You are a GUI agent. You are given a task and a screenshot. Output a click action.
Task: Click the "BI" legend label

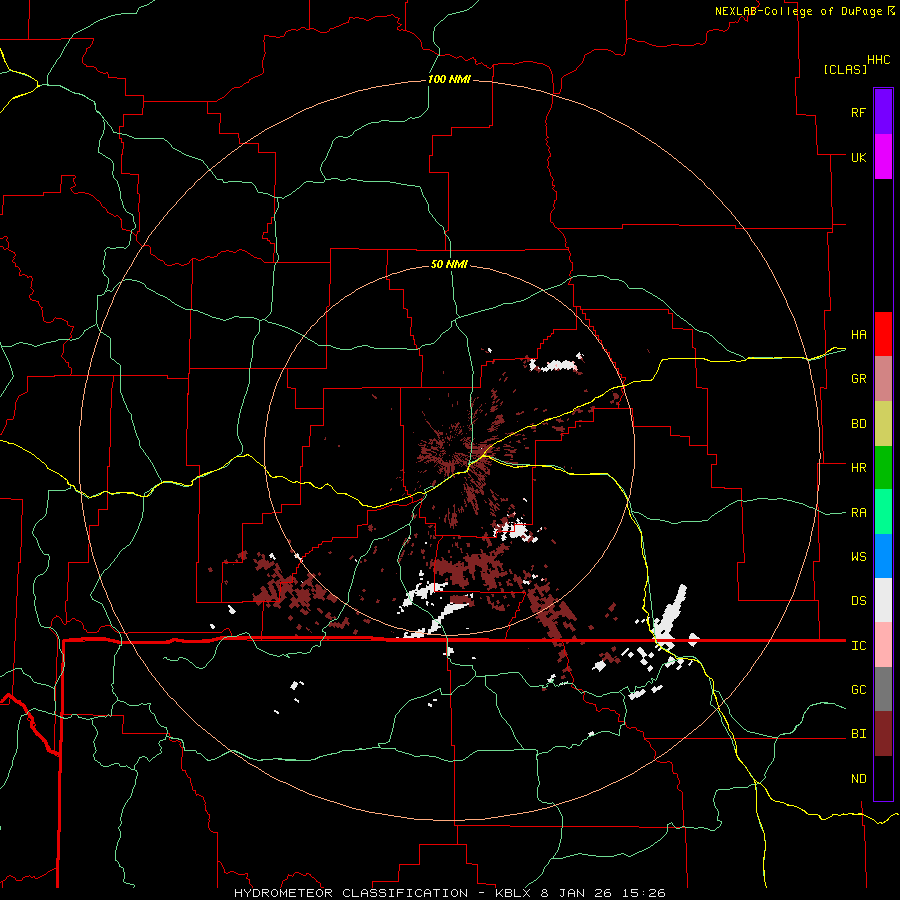coord(858,734)
